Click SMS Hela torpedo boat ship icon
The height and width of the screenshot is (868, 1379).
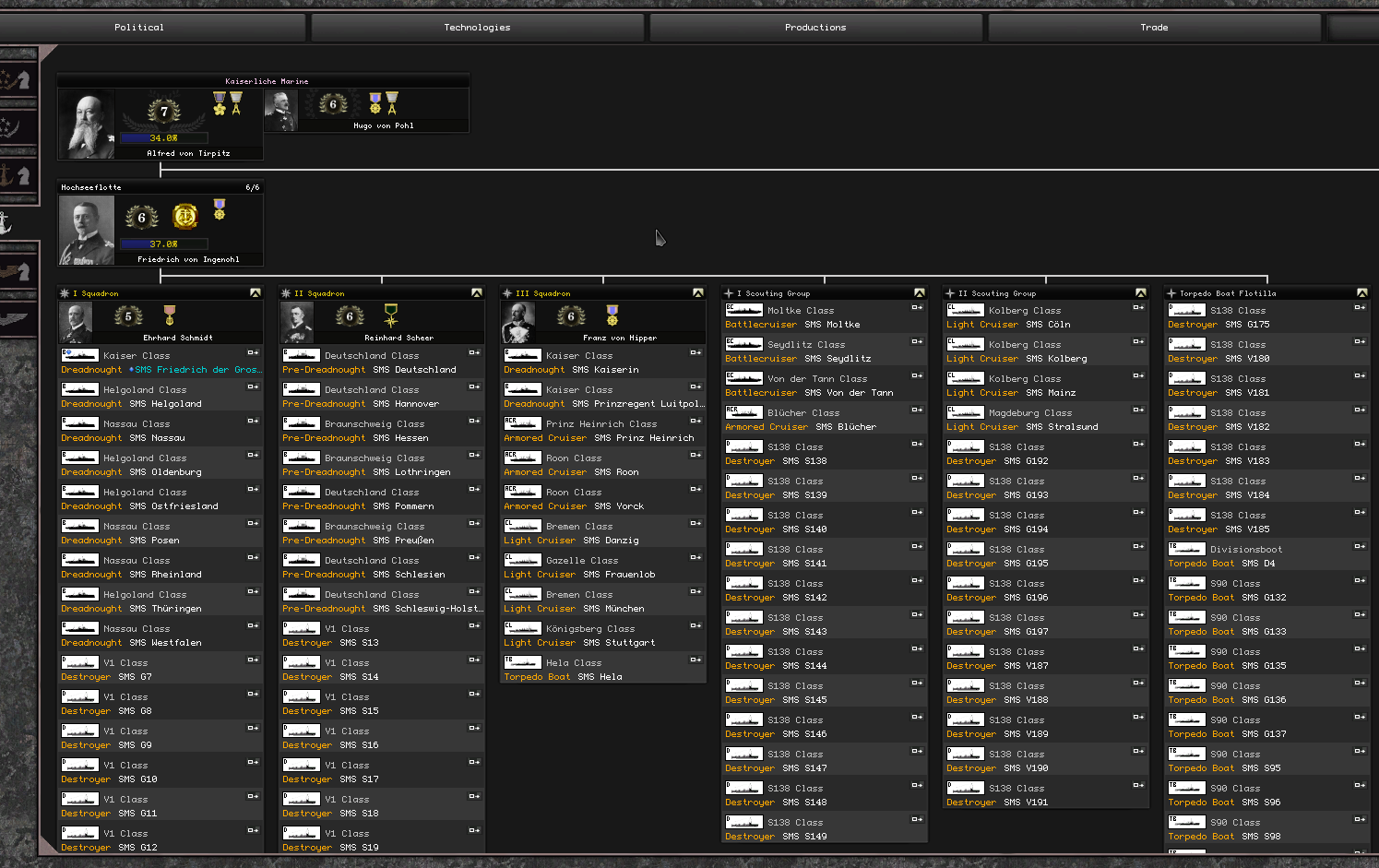[522, 662]
